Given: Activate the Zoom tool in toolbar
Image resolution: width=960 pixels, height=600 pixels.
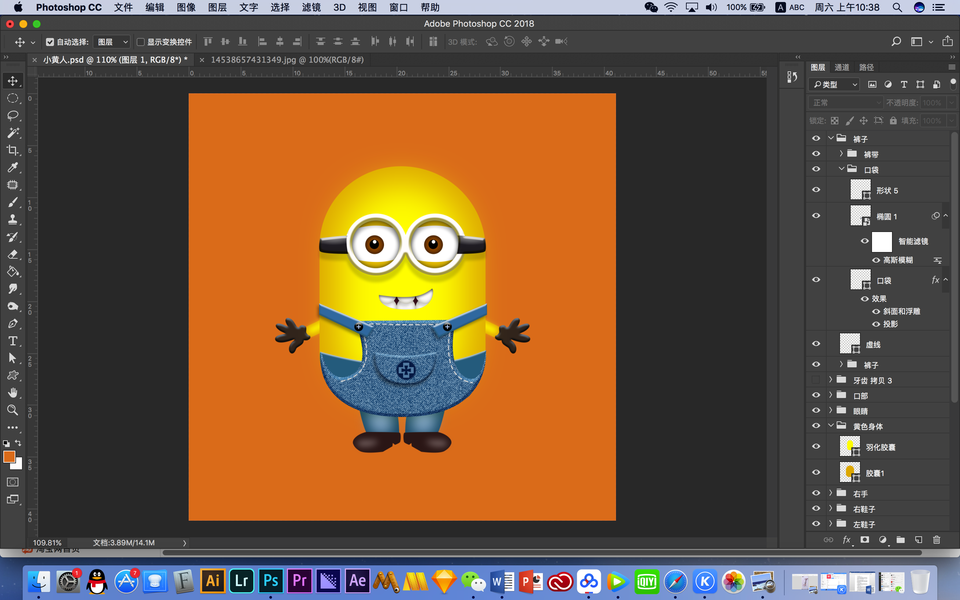Looking at the screenshot, I should 13,410.
